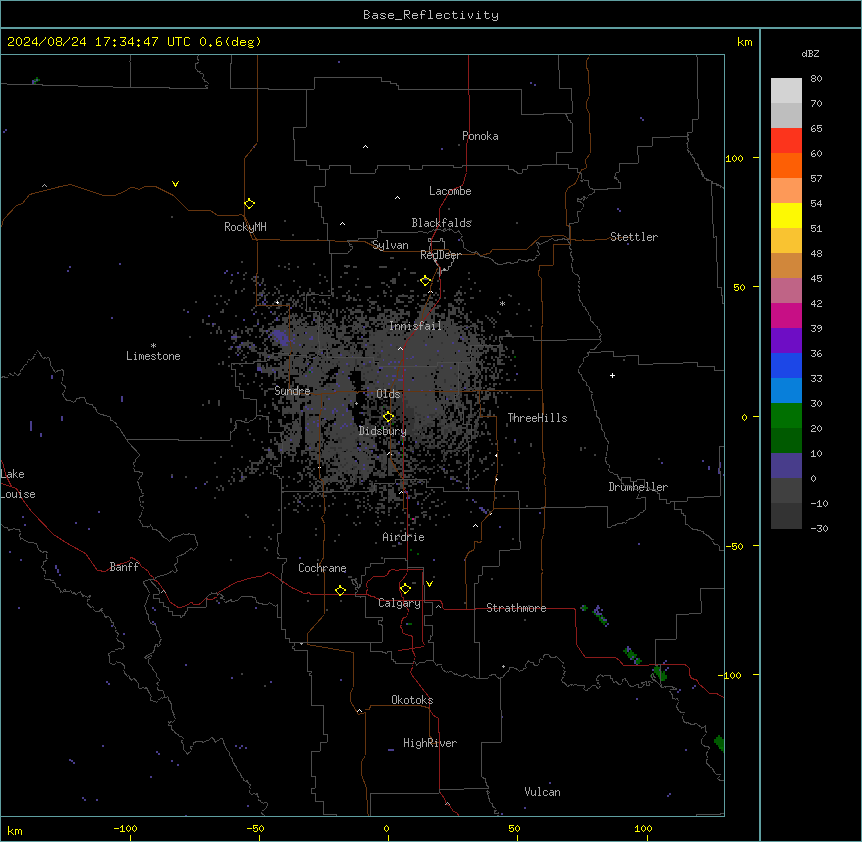Click the Limestone label
Viewport: 862px width, 842px height.
[x=153, y=356]
